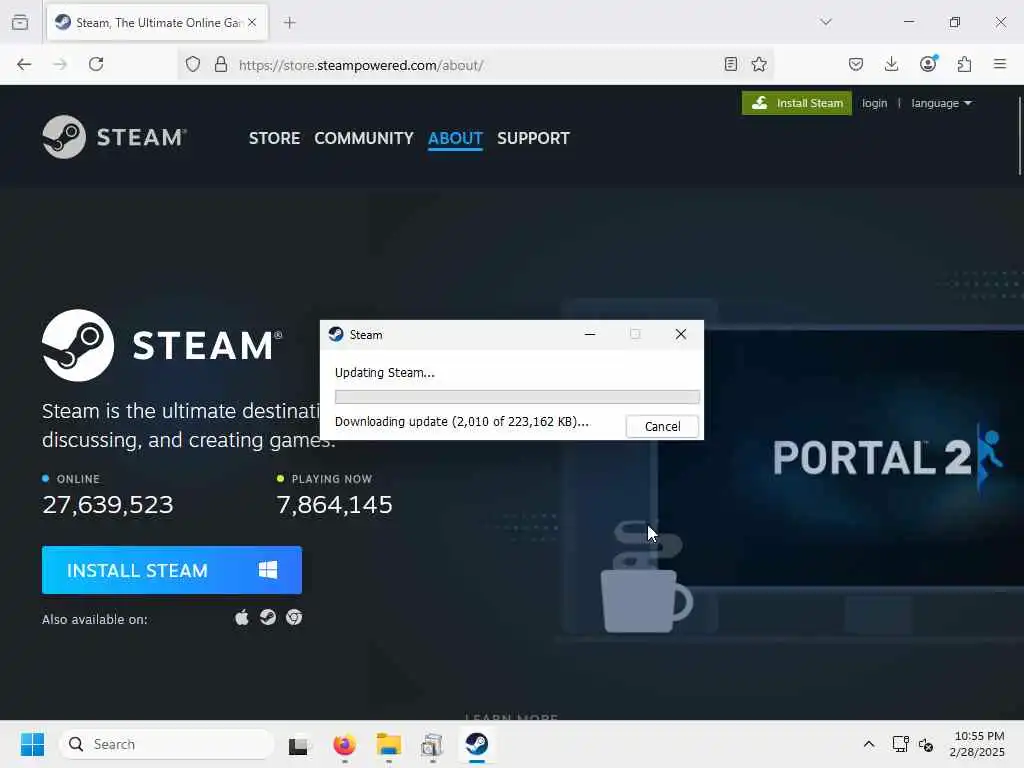Click the Chrome OS availability icon
1024x768 pixels.
294,617
